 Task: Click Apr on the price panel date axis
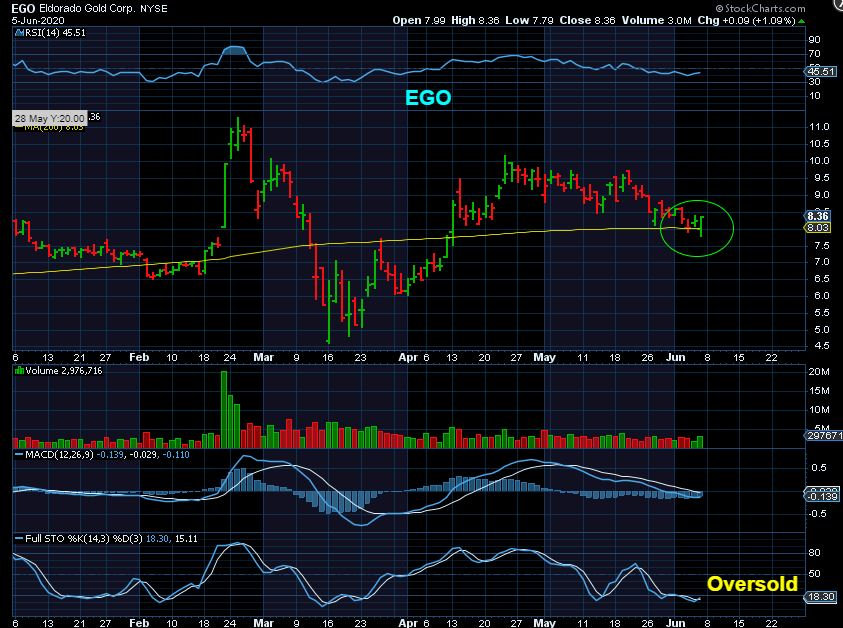pyautogui.click(x=408, y=358)
